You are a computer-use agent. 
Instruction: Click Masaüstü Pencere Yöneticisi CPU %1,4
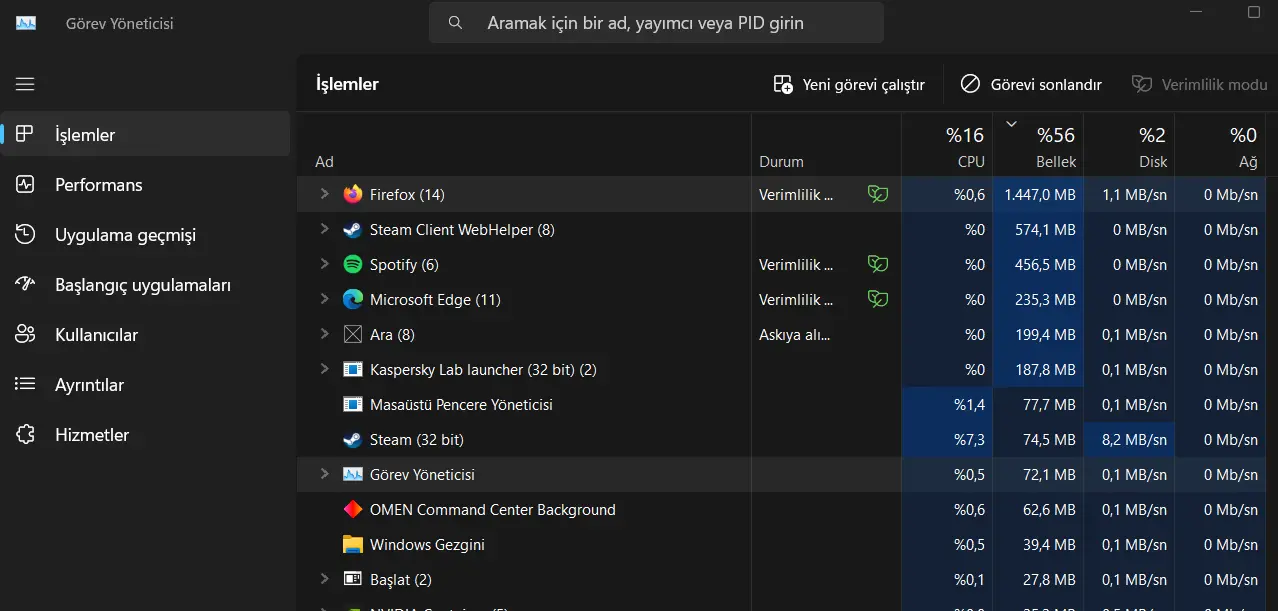969,405
